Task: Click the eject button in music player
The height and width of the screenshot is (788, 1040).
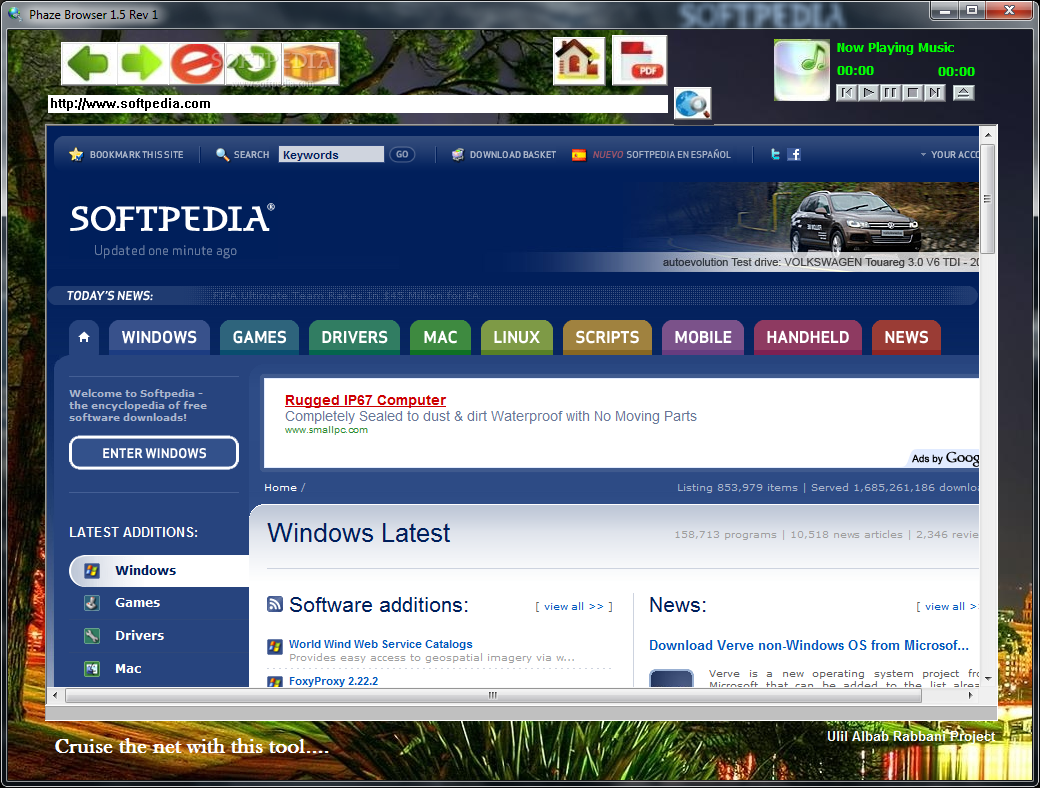Action: (x=964, y=92)
